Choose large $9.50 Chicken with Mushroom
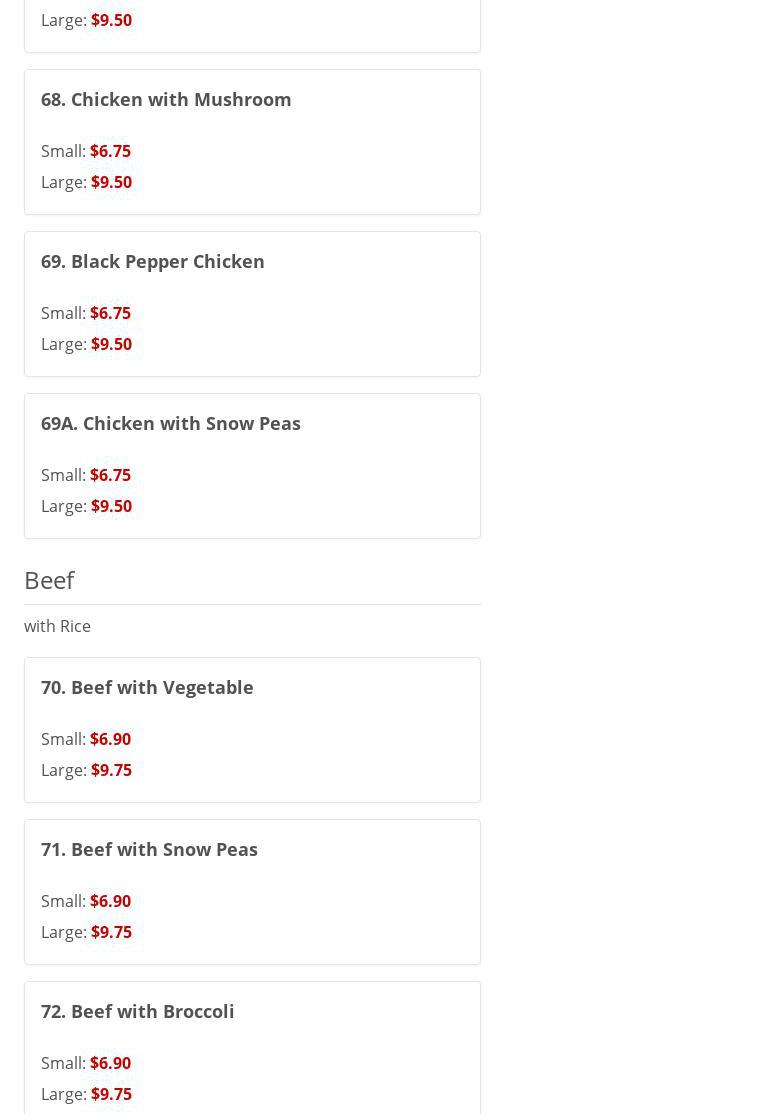770x1114 pixels. point(111,182)
